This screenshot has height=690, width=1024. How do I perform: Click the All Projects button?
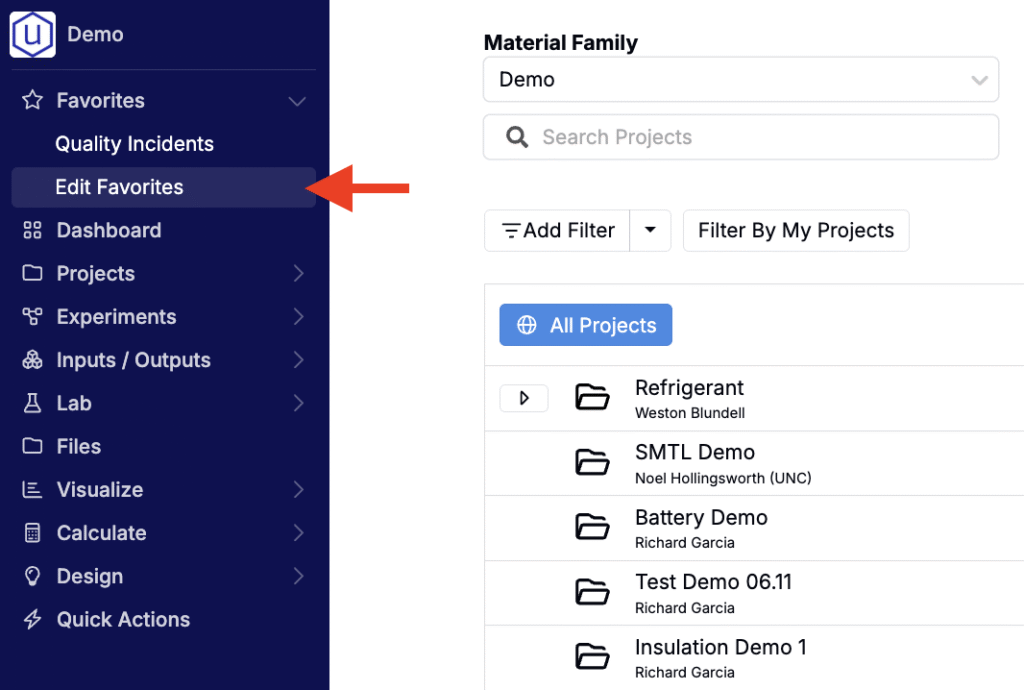[x=586, y=325]
